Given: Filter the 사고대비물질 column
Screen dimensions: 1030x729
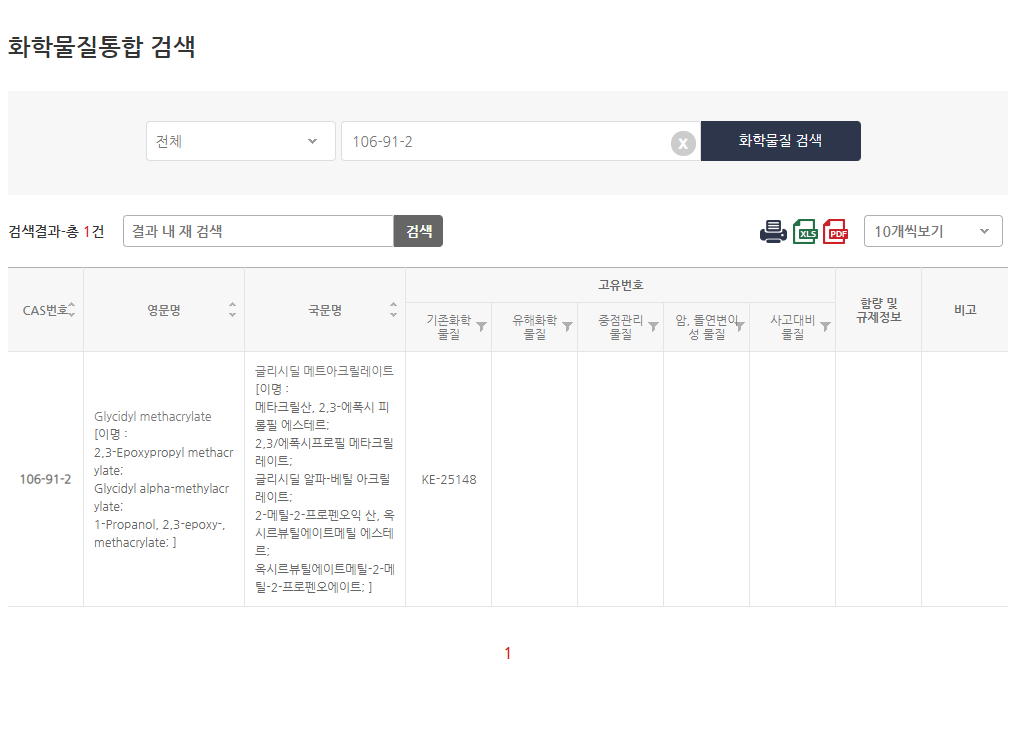Looking at the screenshot, I should click(826, 326).
